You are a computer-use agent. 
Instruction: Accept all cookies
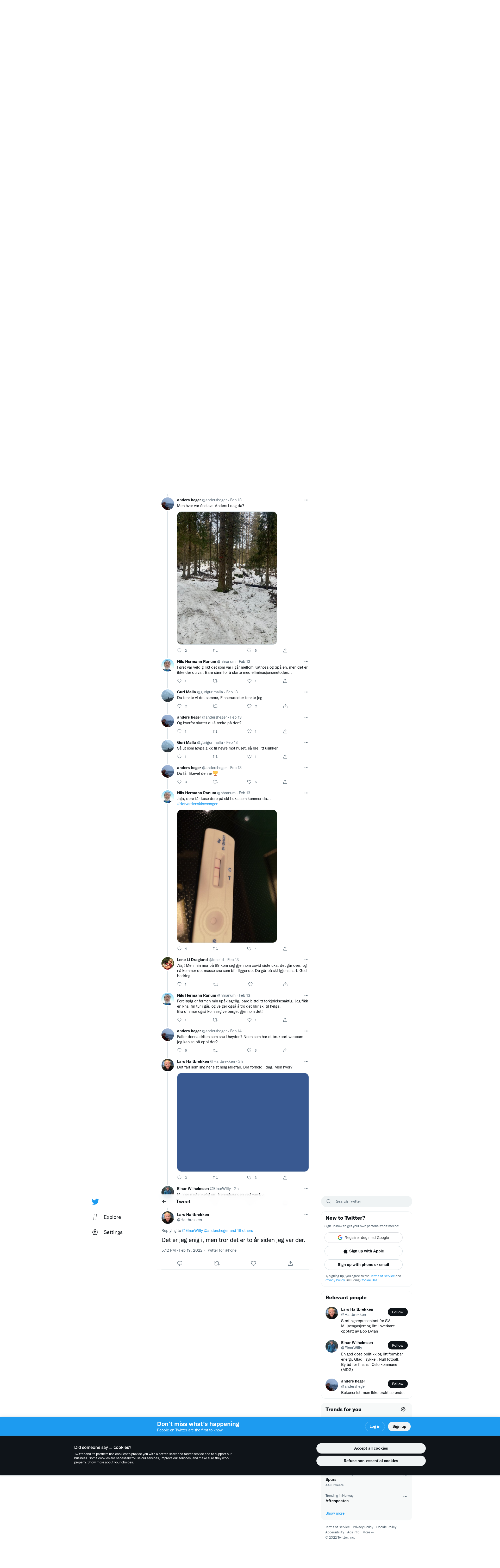click(371, 1448)
